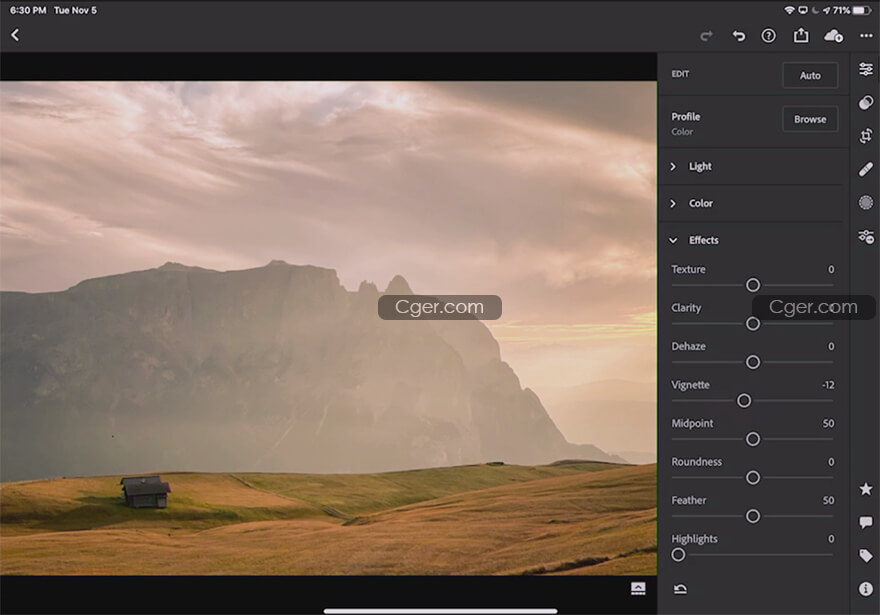
Task: Click the Highlights value 0
Action: 831,539
